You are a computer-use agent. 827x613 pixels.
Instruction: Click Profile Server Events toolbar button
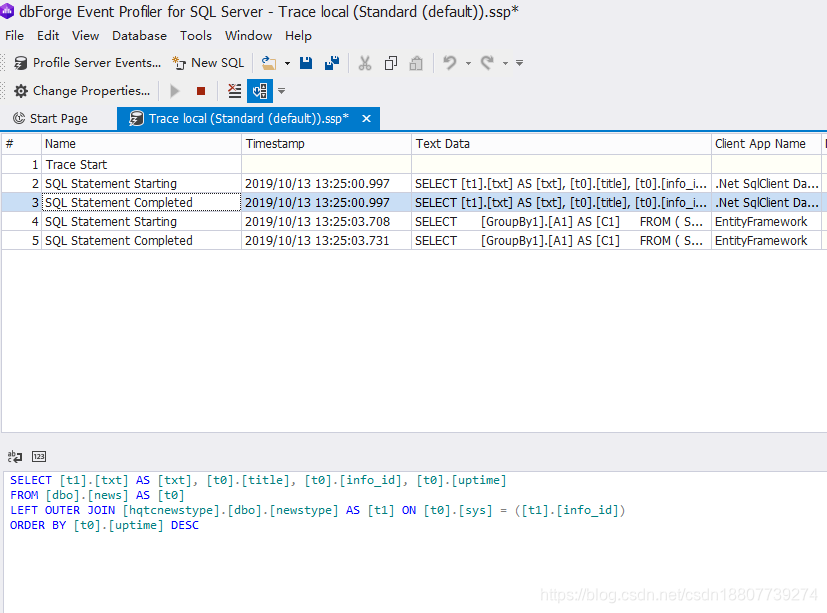point(88,63)
